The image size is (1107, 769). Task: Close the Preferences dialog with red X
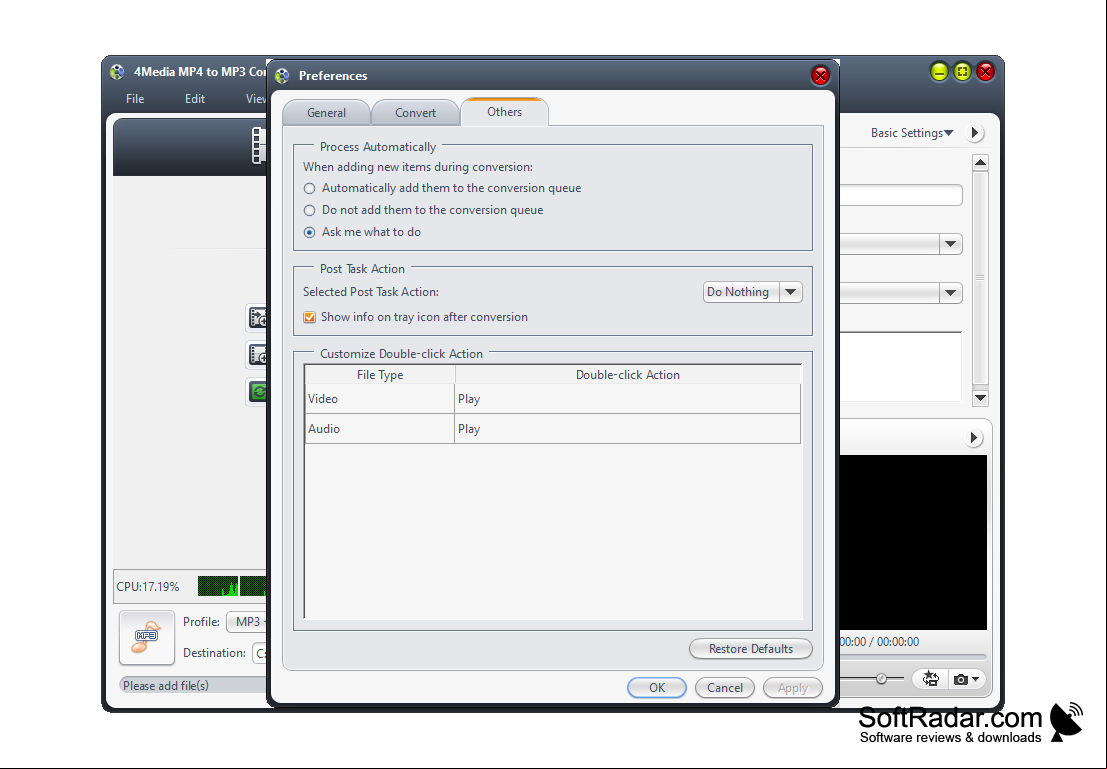pos(820,76)
